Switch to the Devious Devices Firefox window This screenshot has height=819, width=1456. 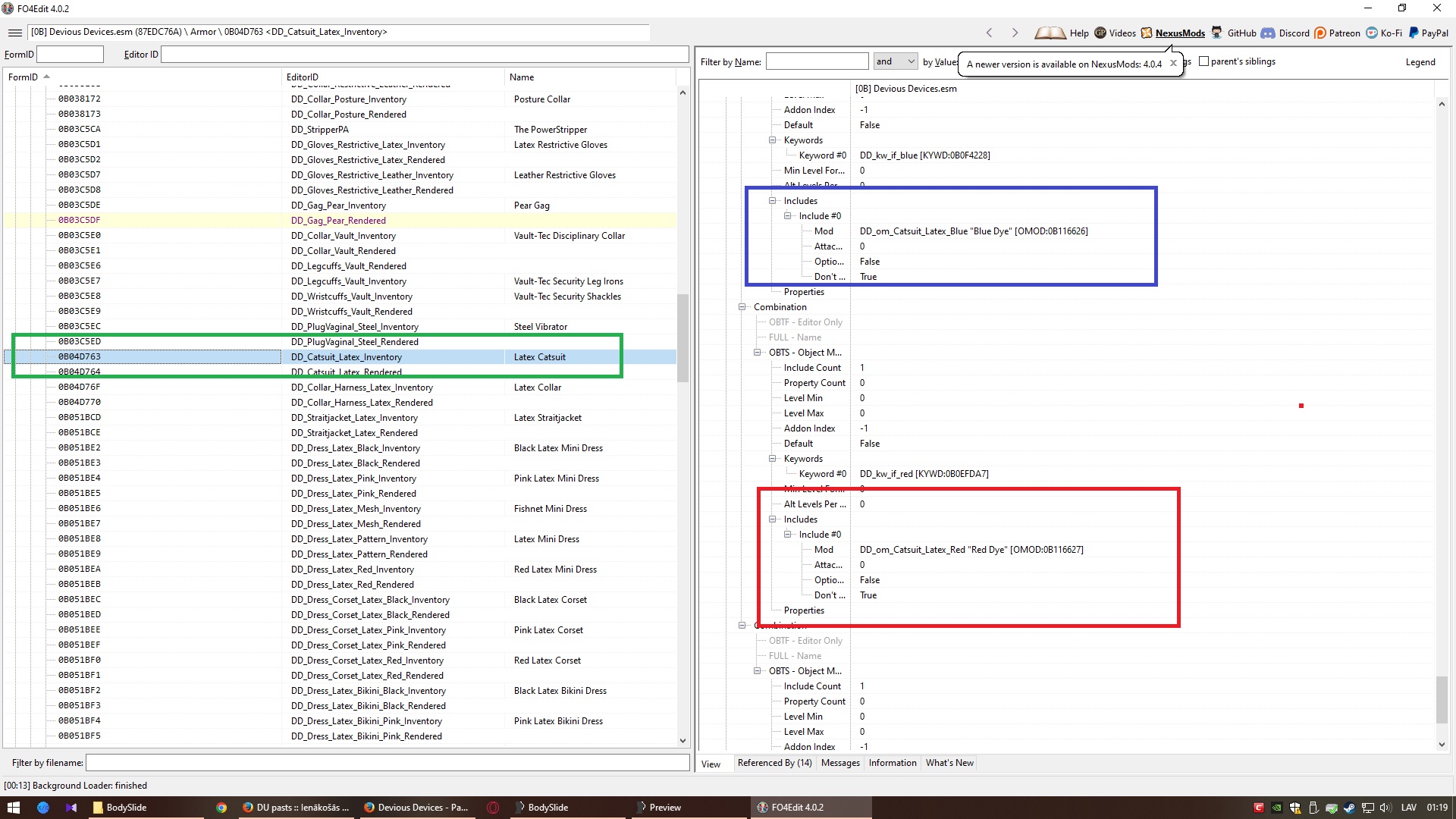point(417,808)
